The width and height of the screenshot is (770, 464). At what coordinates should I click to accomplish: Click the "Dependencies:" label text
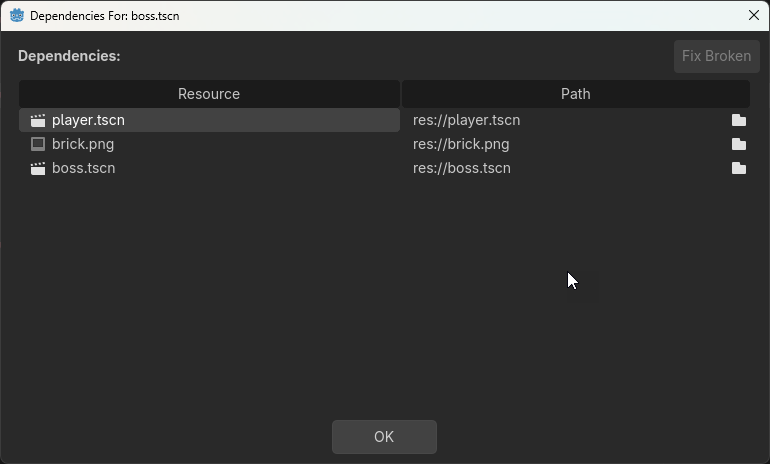point(69,56)
